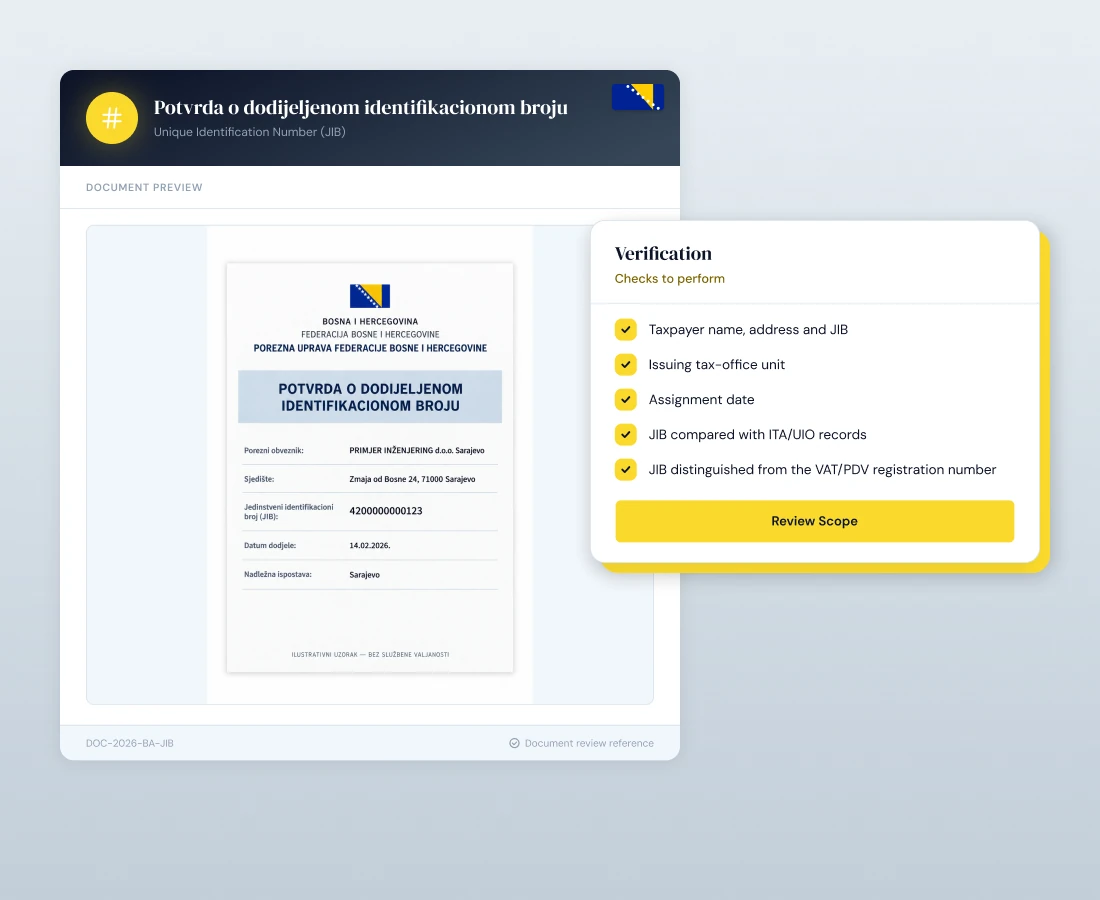The width and height of the screenshot is (1100, 900).
Task: Open the Document review reference link
Action: coord(589,743)
